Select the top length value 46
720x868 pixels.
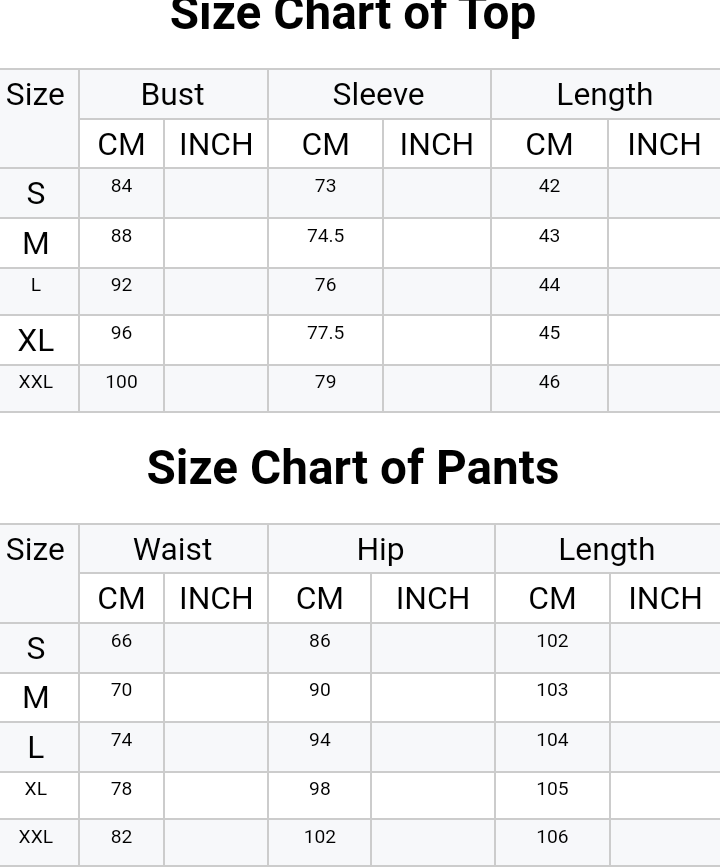click(549, 382)
